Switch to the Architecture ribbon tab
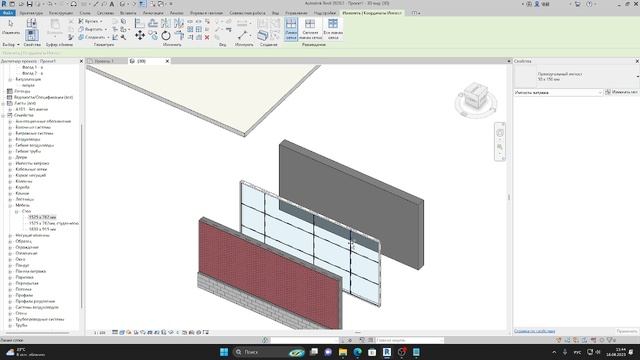 pyautogui.click(x=31, y=13)
